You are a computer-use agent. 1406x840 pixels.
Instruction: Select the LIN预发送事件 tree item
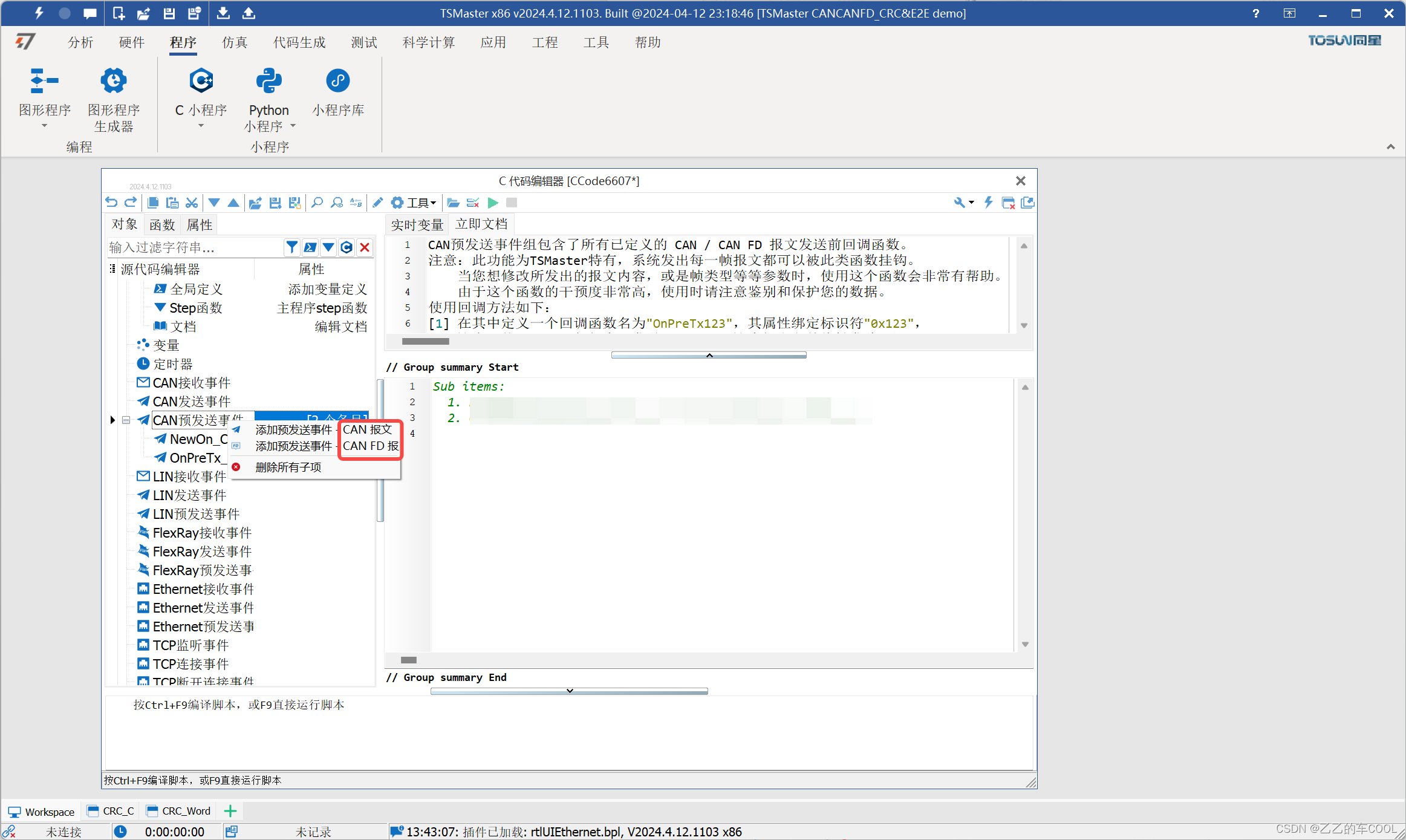point(195,513)
